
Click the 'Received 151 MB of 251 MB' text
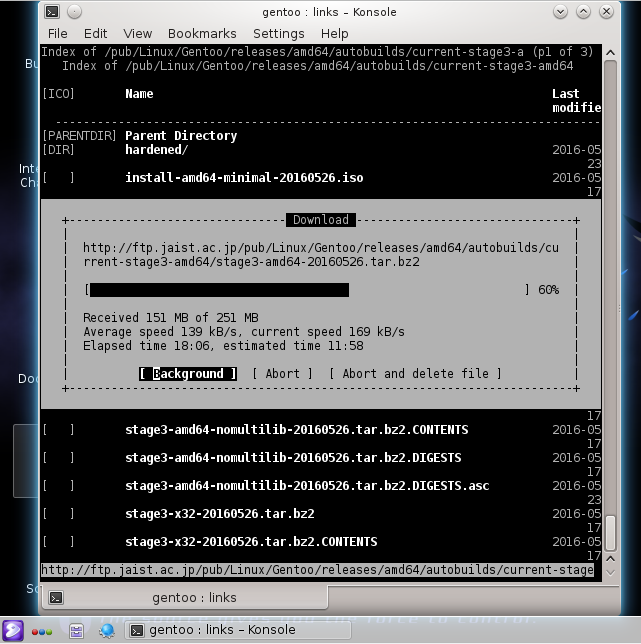click(x=171, y=318)
